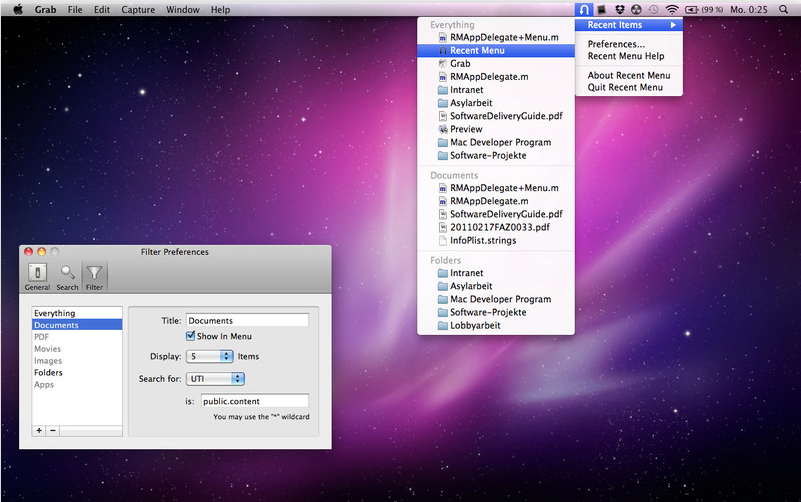Open Spotlight search magnifier
Viewport: 801px width, 502px height.
pyautogui.click(x=783, y=9)
